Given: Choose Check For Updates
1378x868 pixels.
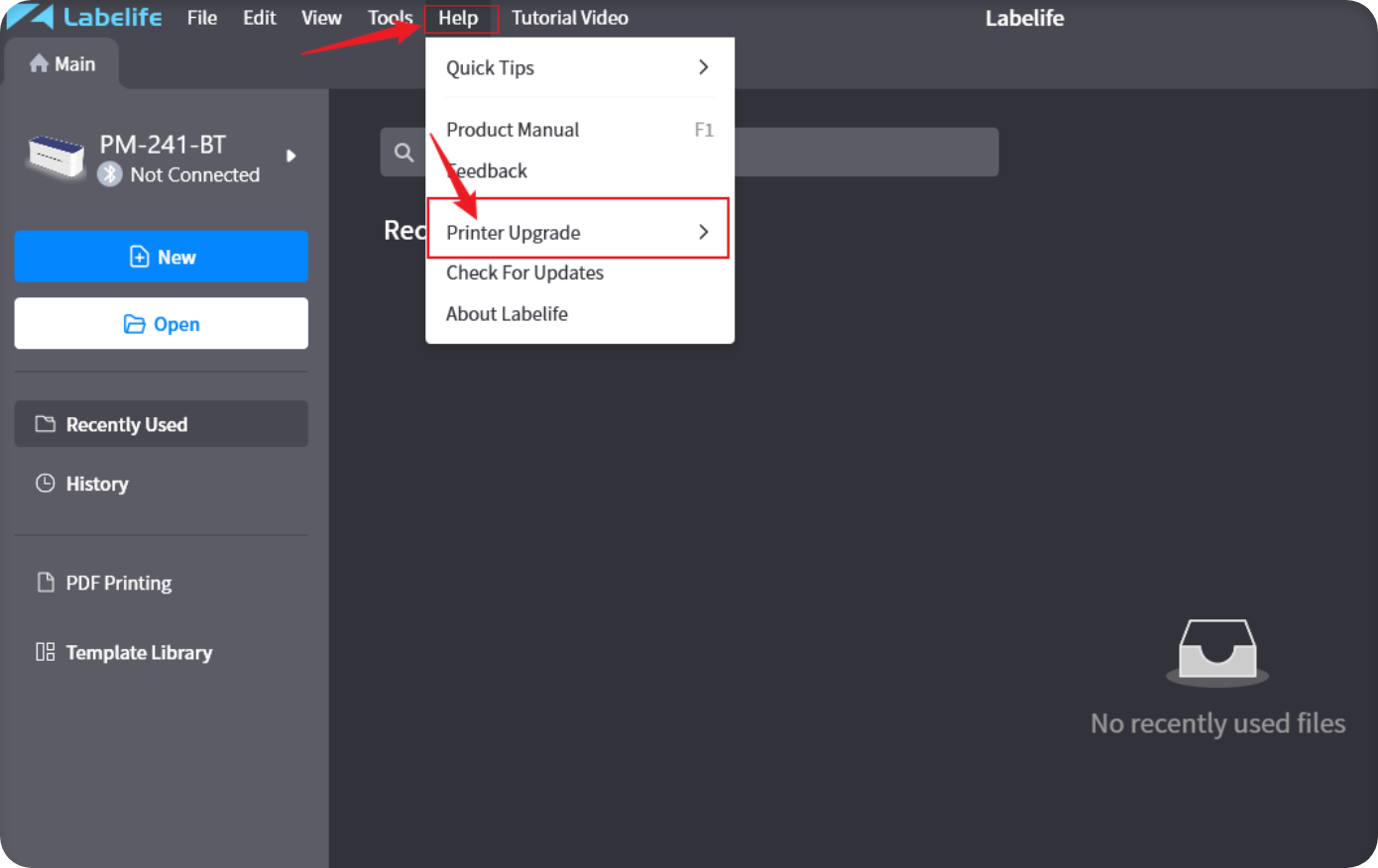Looking at the screenshot, I should 580,272.
